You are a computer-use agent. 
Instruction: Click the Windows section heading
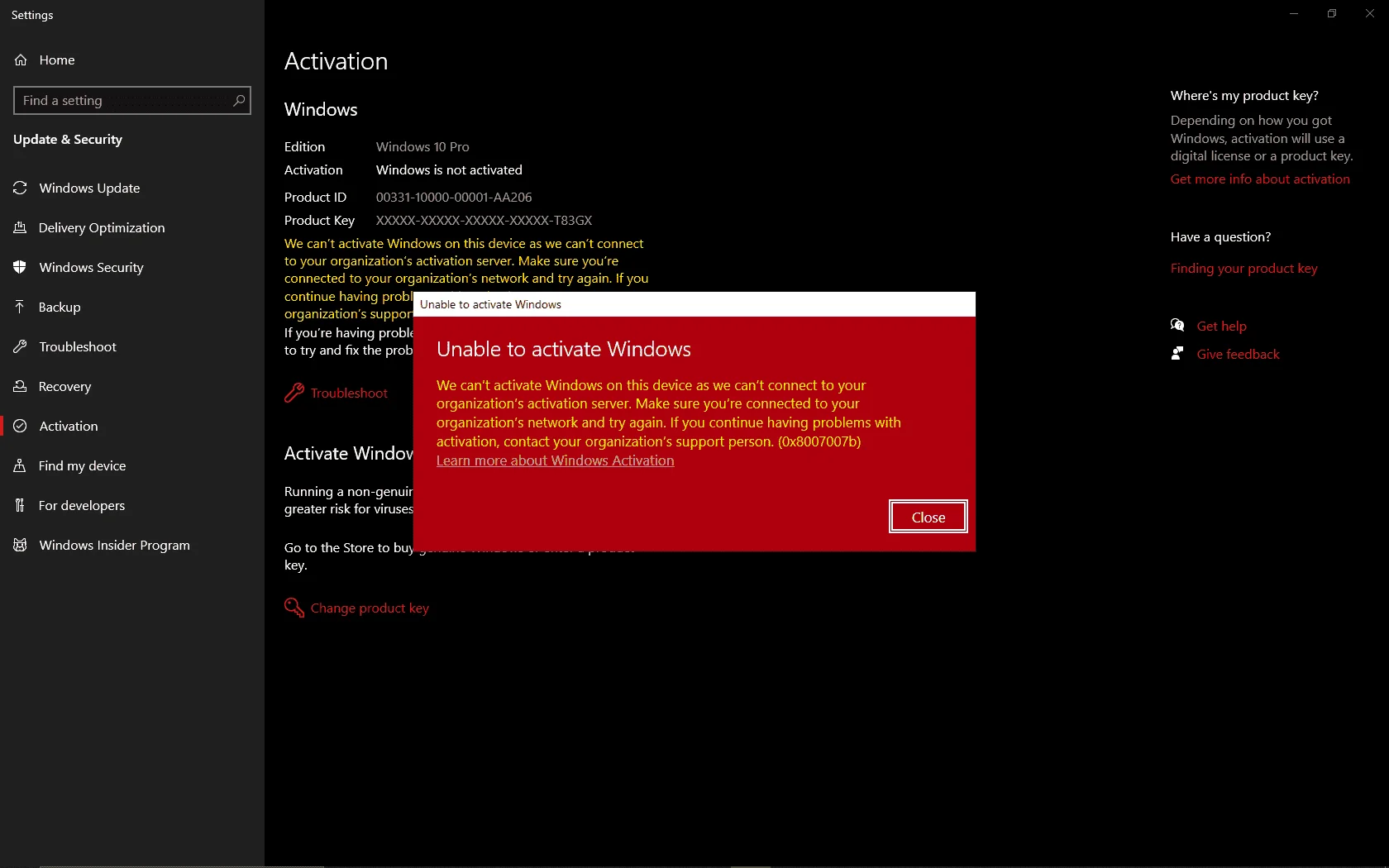[x=321, y=110]
